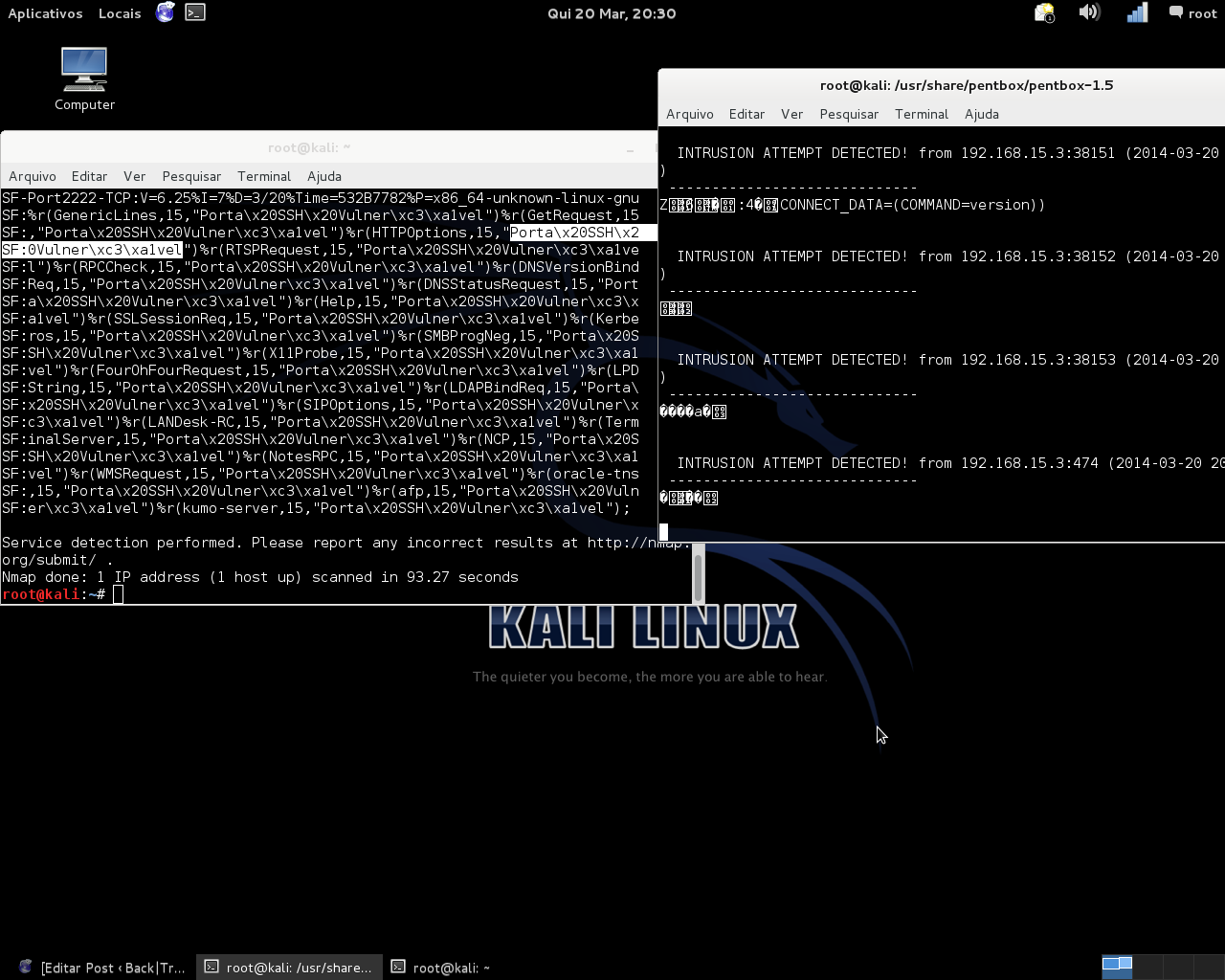Switch to Editar Post browser taskbar item
The width and height of the screenshot is (1225, 980).
[x=102, y=968]
